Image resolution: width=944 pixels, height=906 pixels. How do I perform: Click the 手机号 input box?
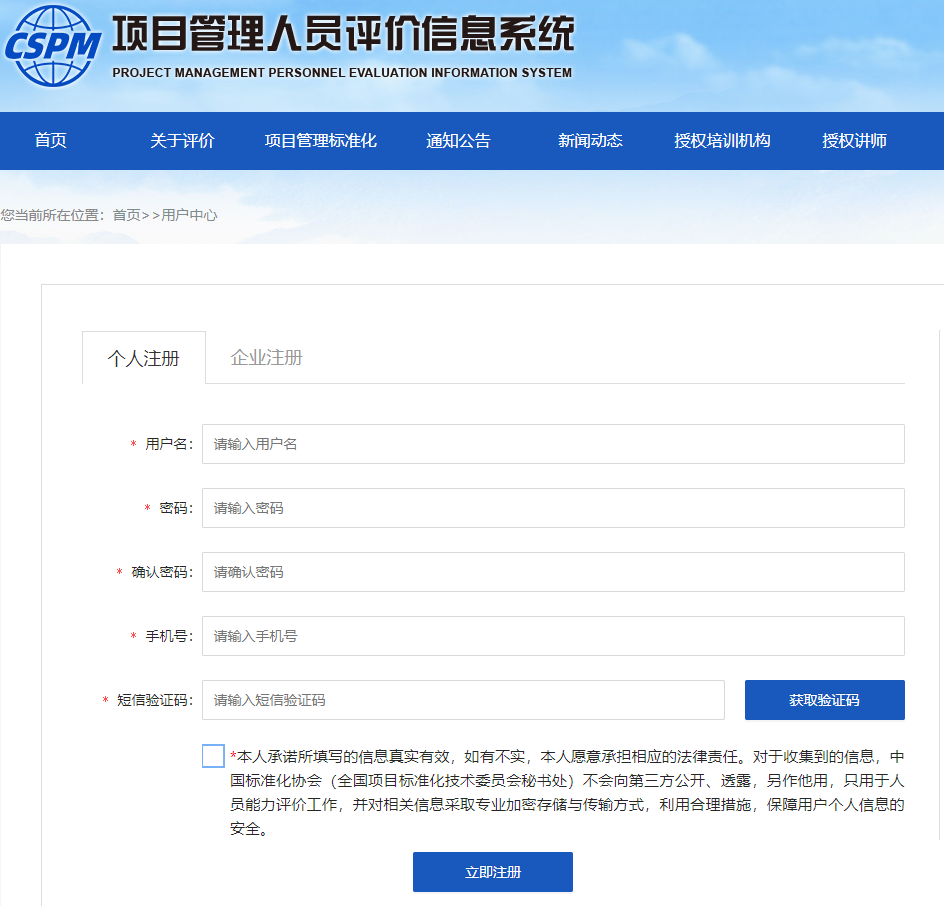click(552, 636)
